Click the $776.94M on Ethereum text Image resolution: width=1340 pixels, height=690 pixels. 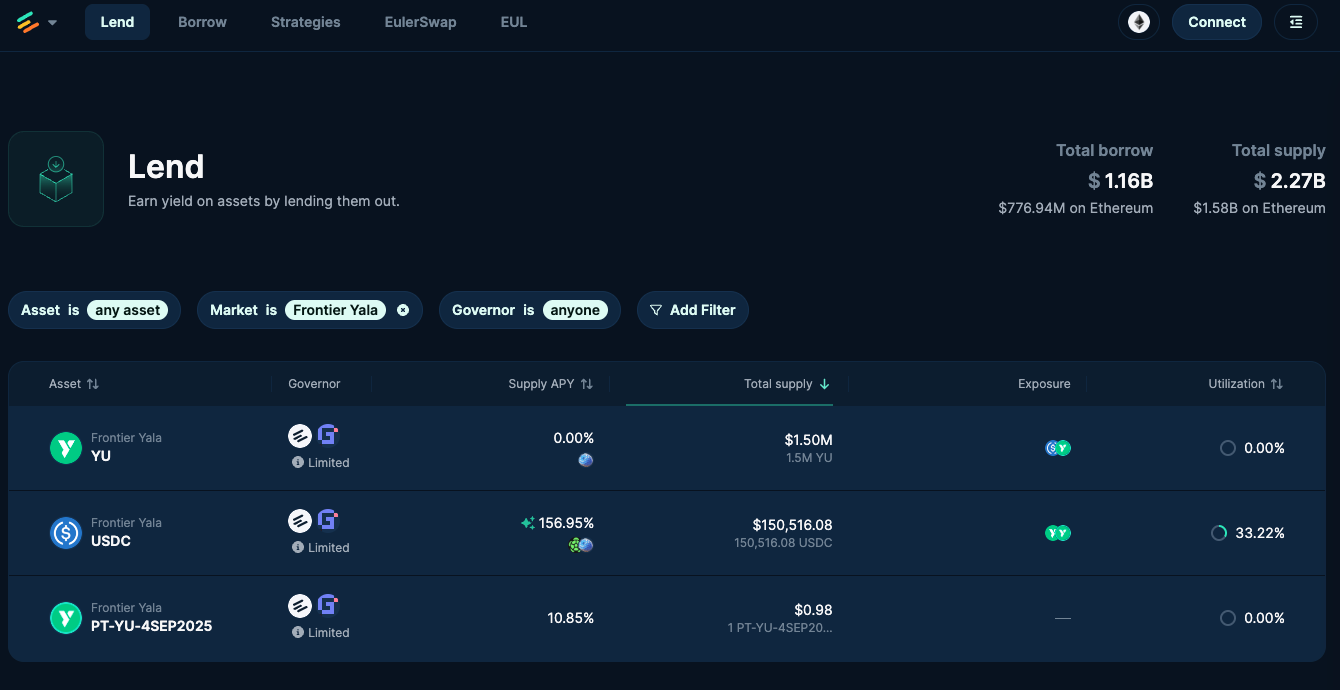(1075, 208)
